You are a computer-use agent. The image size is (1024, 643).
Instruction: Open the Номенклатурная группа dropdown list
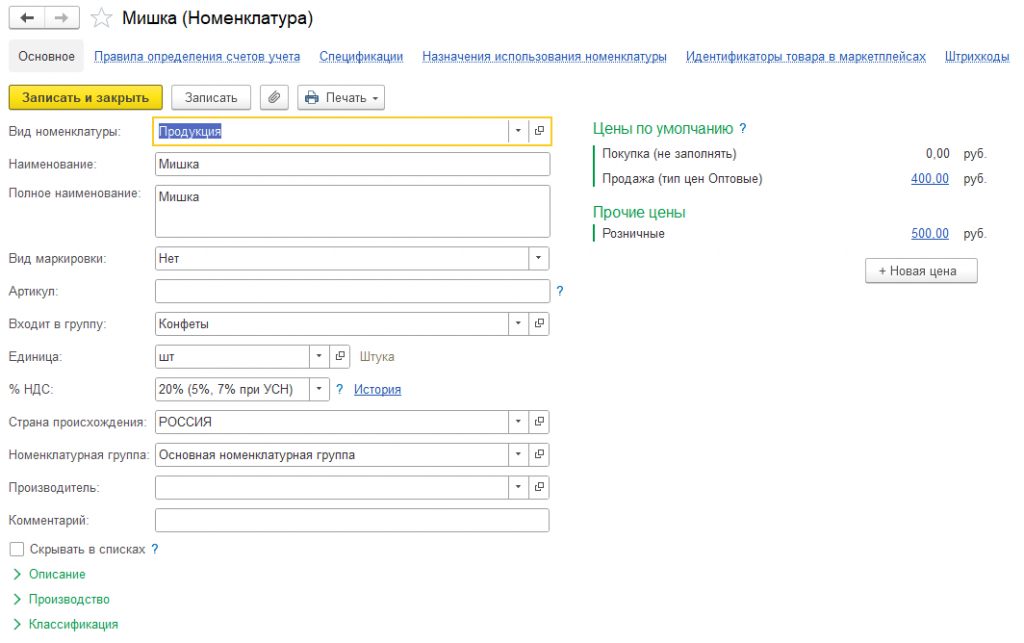(x=519, y=454)
